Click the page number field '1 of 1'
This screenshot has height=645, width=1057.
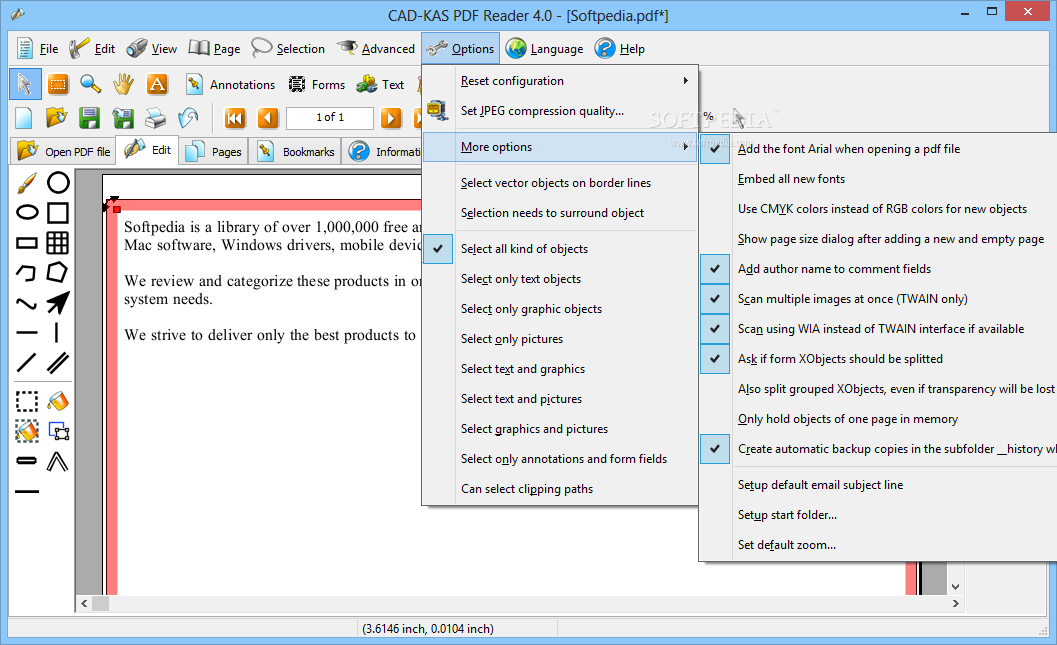(x=330, y=118)
